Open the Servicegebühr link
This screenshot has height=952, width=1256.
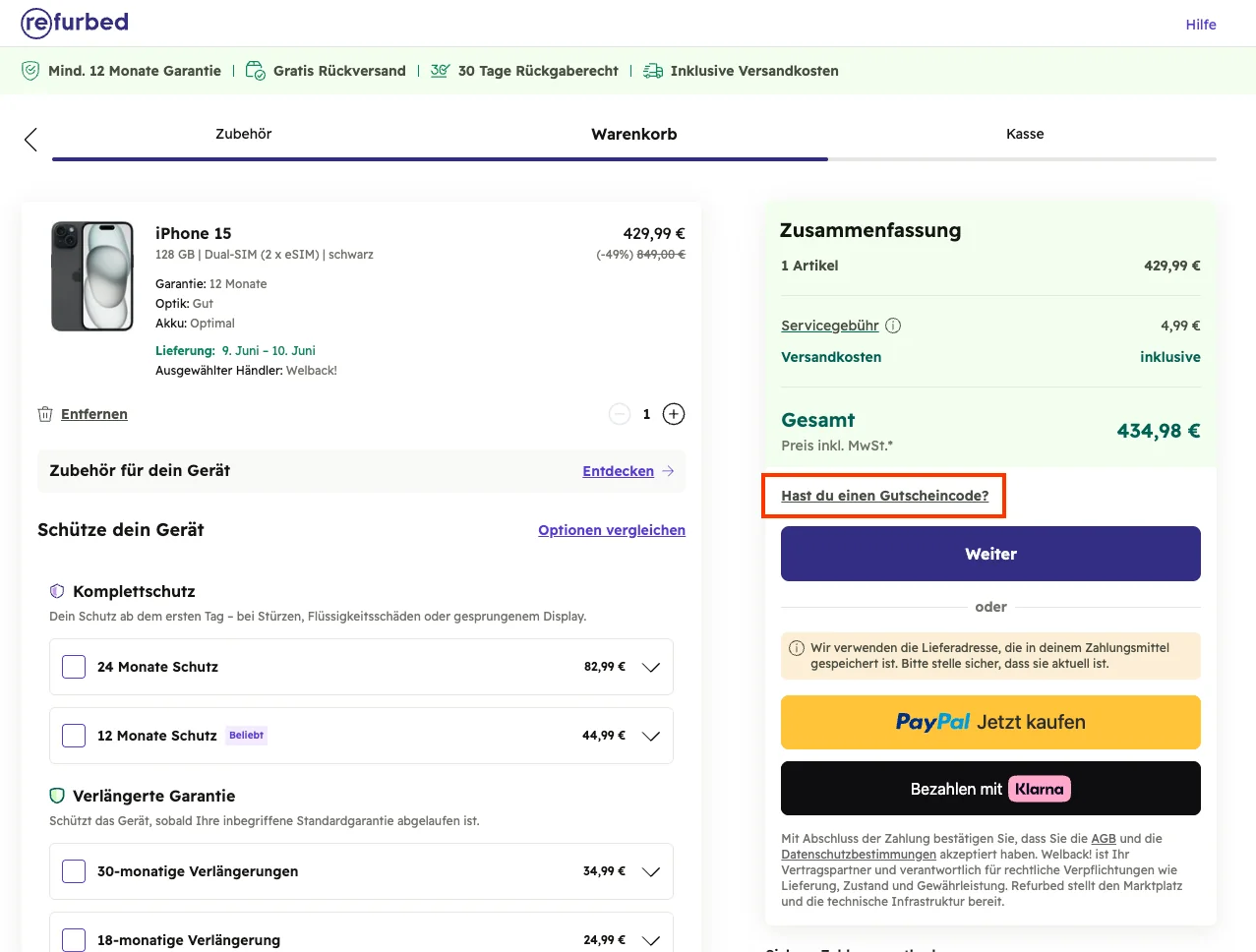(830, 326)
